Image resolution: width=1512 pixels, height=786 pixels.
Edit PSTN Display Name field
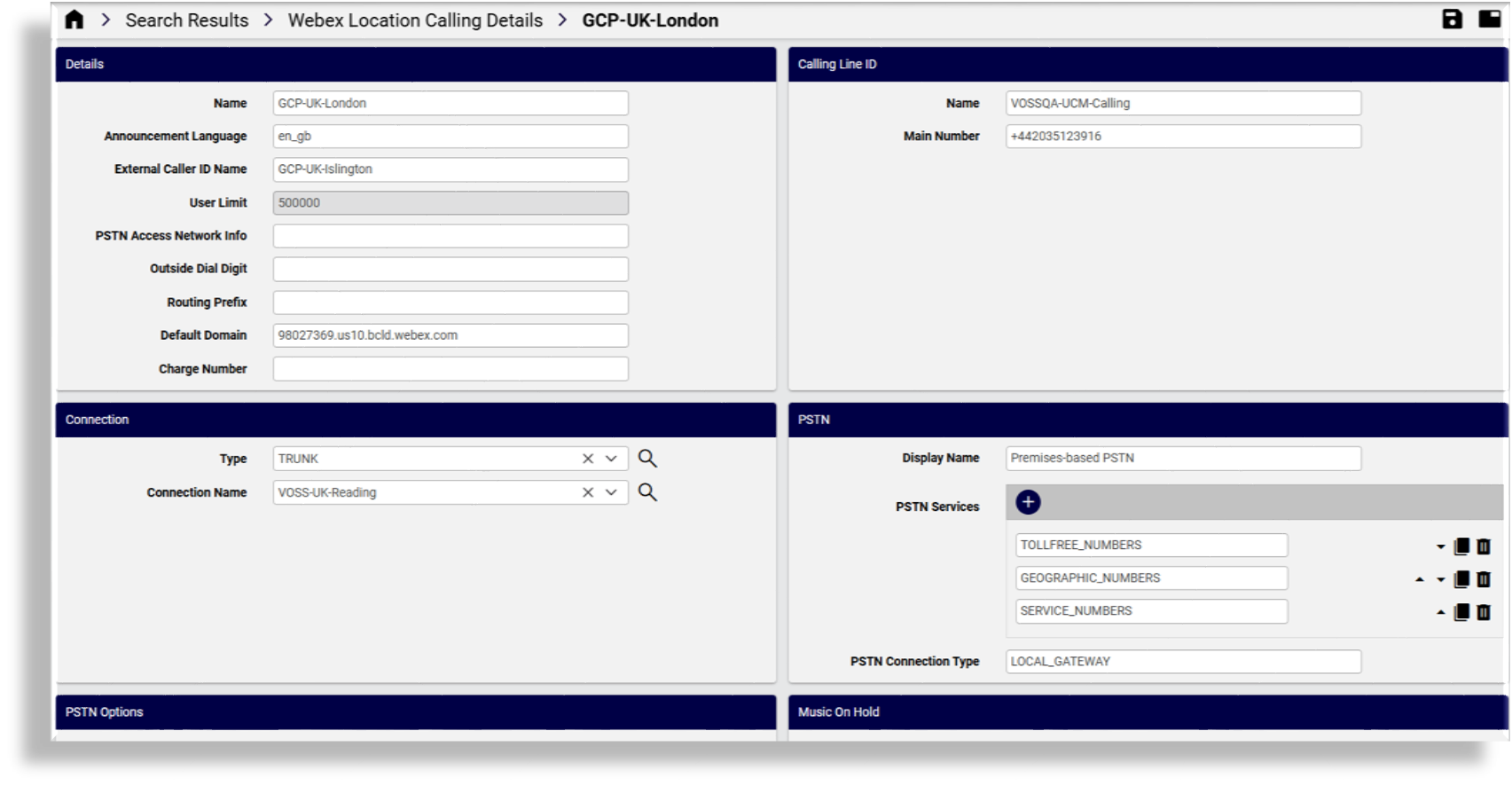[x=1183, y=458]
